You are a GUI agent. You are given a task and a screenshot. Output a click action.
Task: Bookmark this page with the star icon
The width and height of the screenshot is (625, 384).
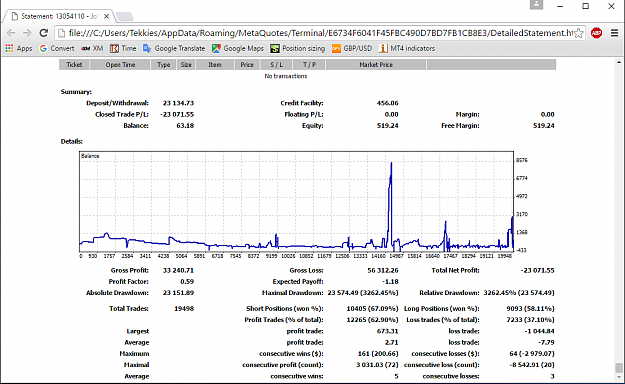[579, 33]
